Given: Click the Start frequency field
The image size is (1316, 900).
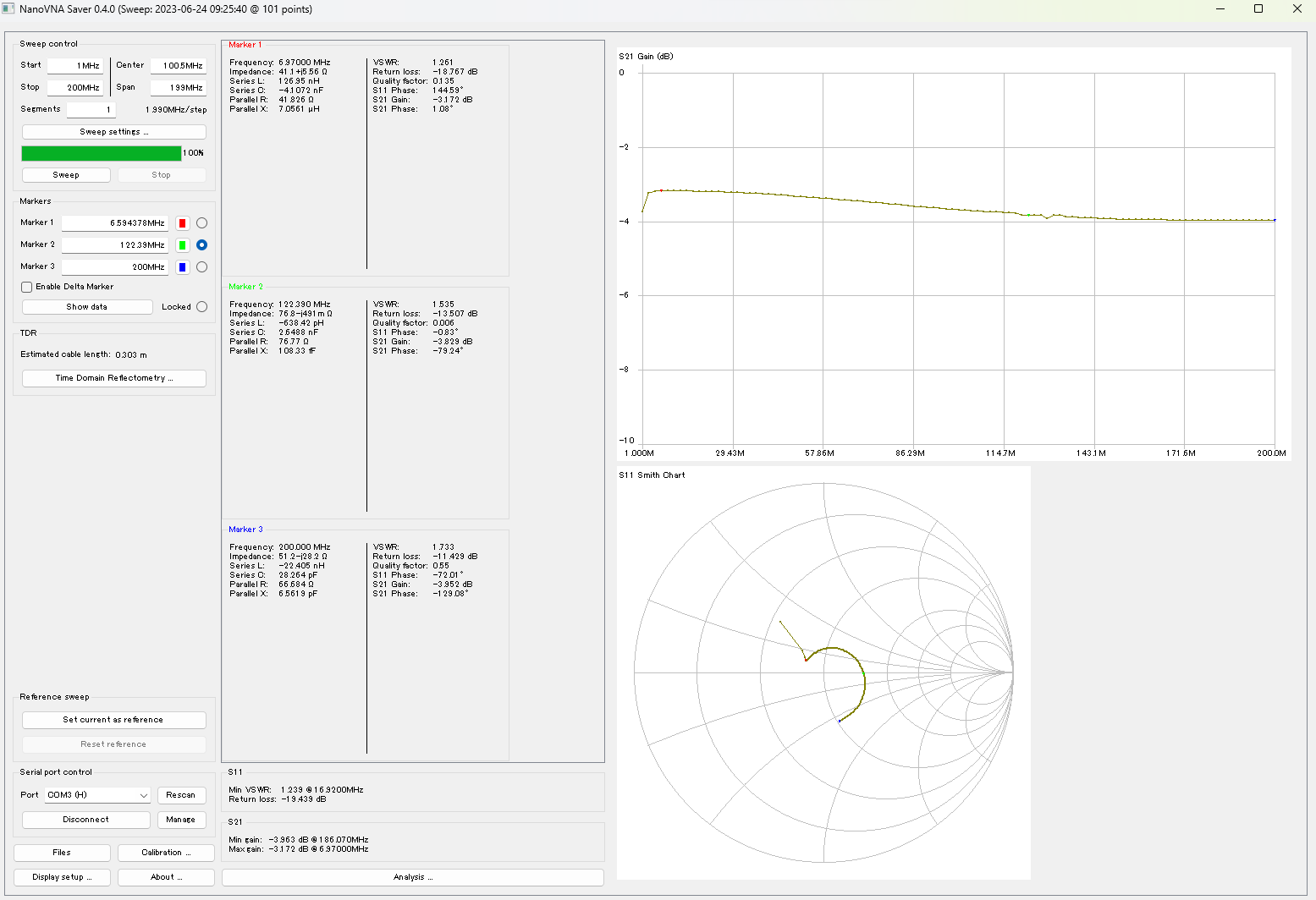Looking at the screenshot, I should [75, 65].
